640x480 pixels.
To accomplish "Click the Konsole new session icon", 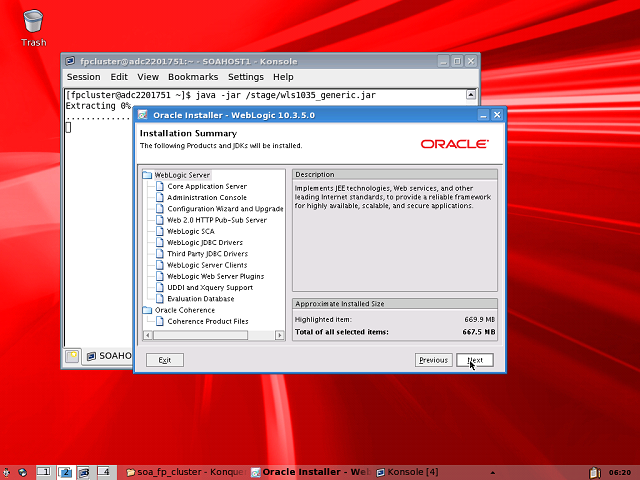I will [72, 356].
